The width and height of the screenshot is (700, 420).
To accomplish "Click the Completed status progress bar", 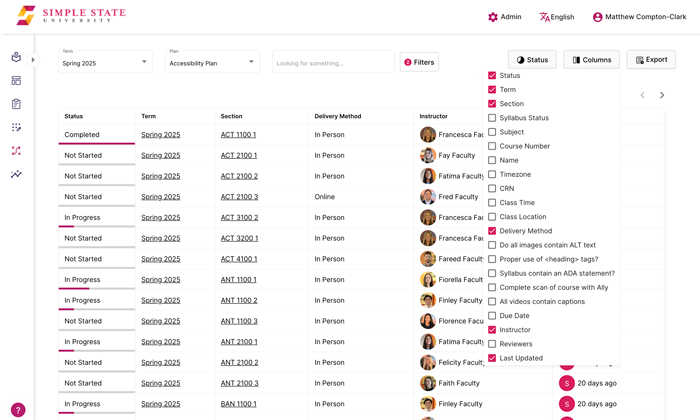I will pyautogui.click(x=96, y=143).
